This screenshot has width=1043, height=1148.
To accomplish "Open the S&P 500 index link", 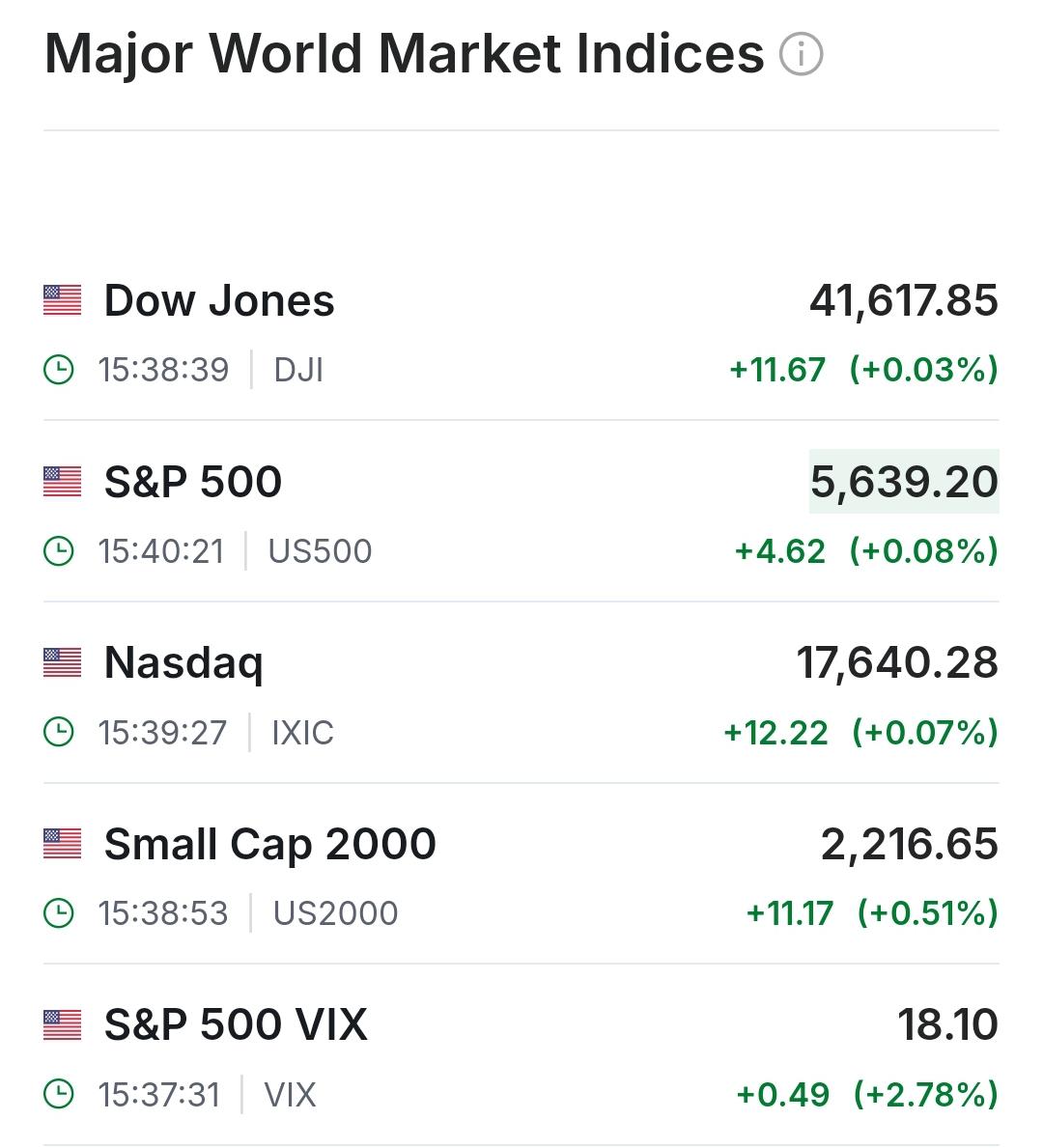I will (x=193, y=482).
